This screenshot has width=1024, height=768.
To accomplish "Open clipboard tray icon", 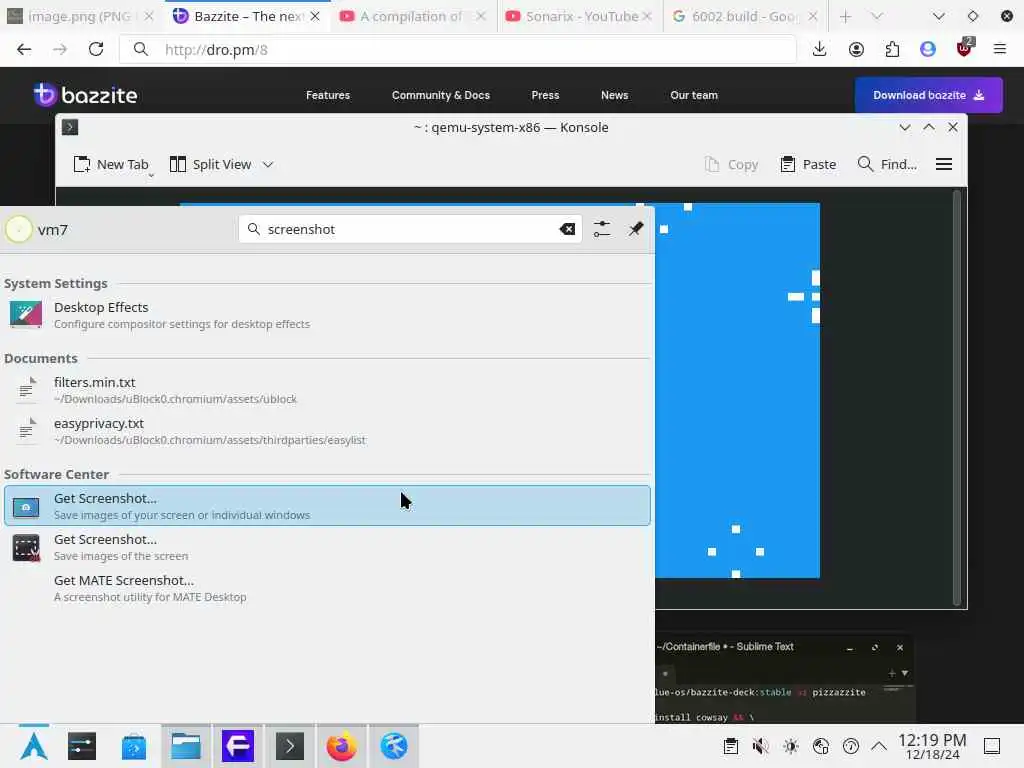I will tap(731, 746).
